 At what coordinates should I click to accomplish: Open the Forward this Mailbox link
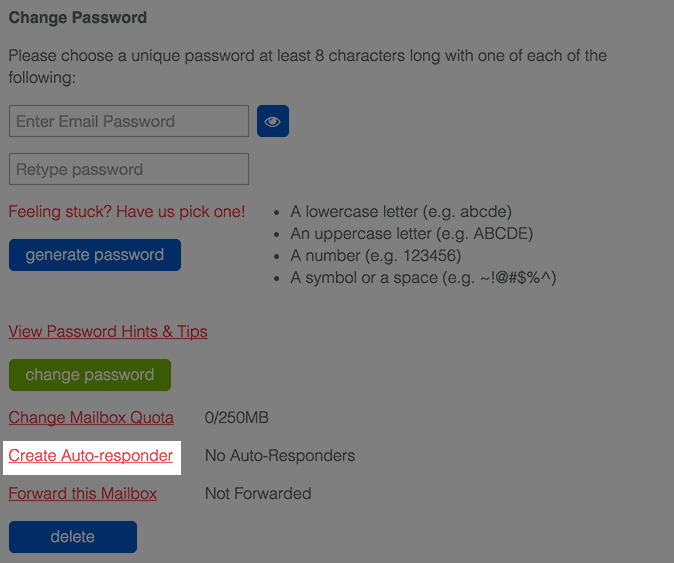click(83, 493)
